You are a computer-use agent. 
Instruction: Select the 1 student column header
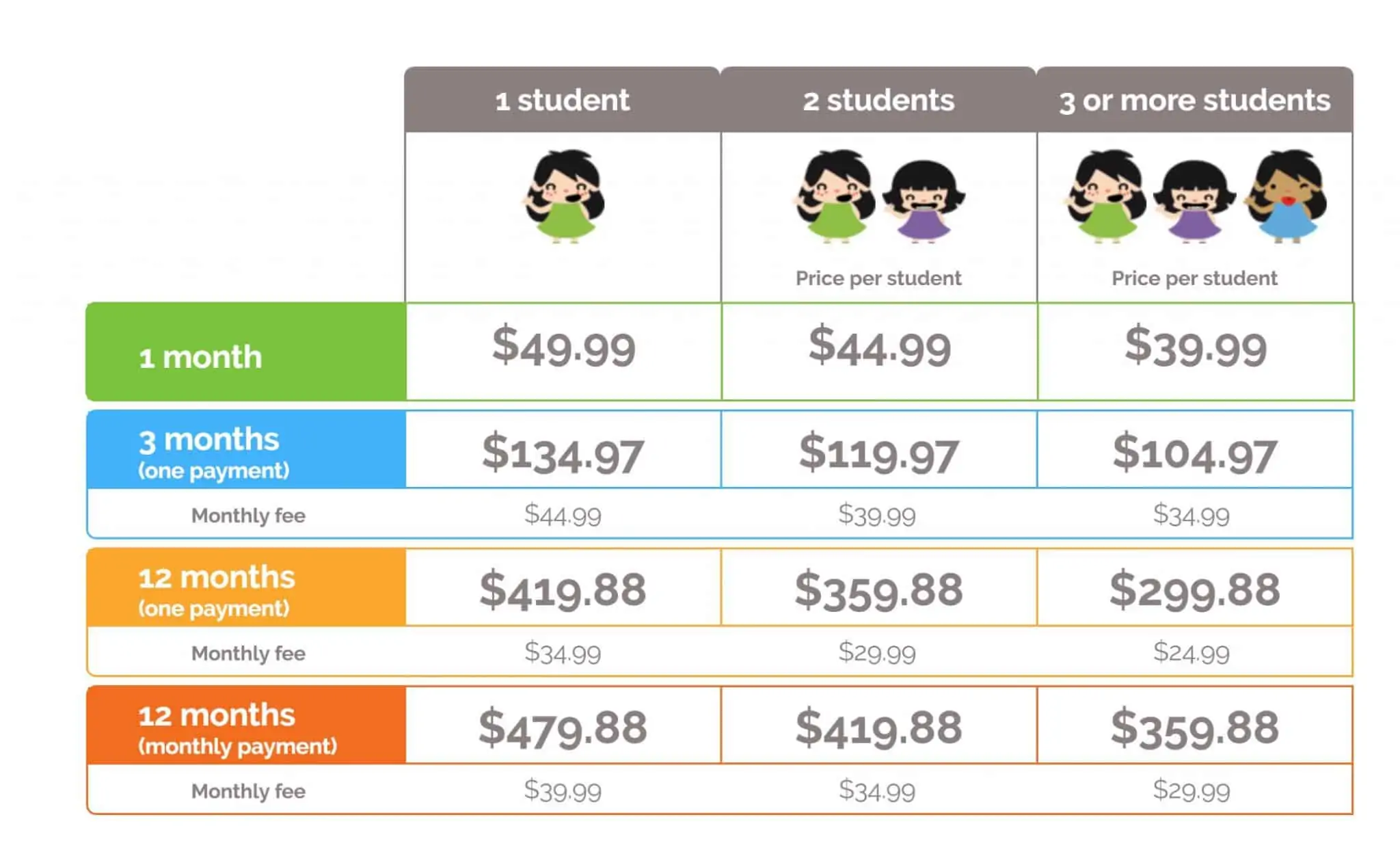point(562,100)
